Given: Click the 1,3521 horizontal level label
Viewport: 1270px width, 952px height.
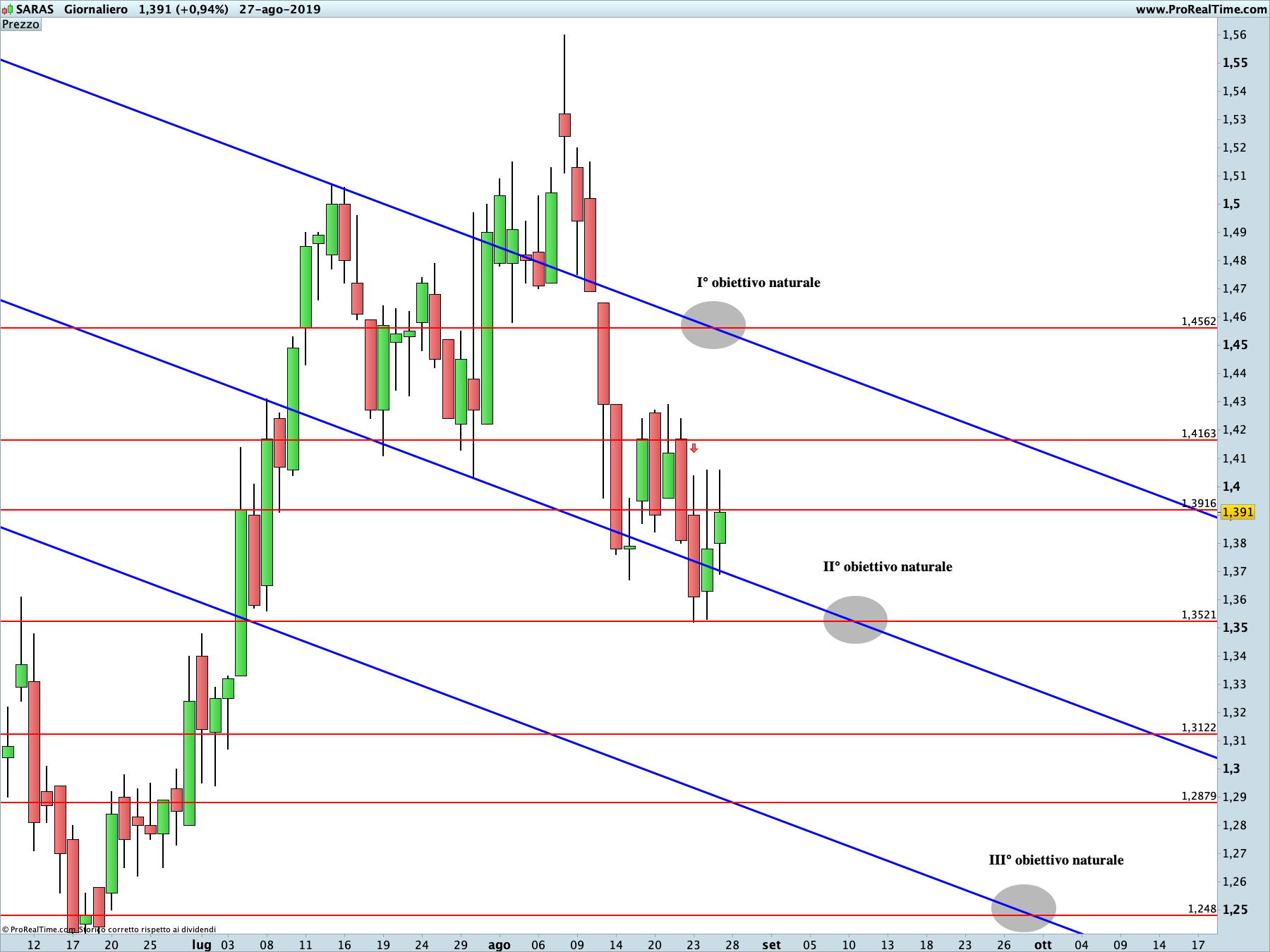Looking at the screenshot, I should click(x=1199, y=614).
